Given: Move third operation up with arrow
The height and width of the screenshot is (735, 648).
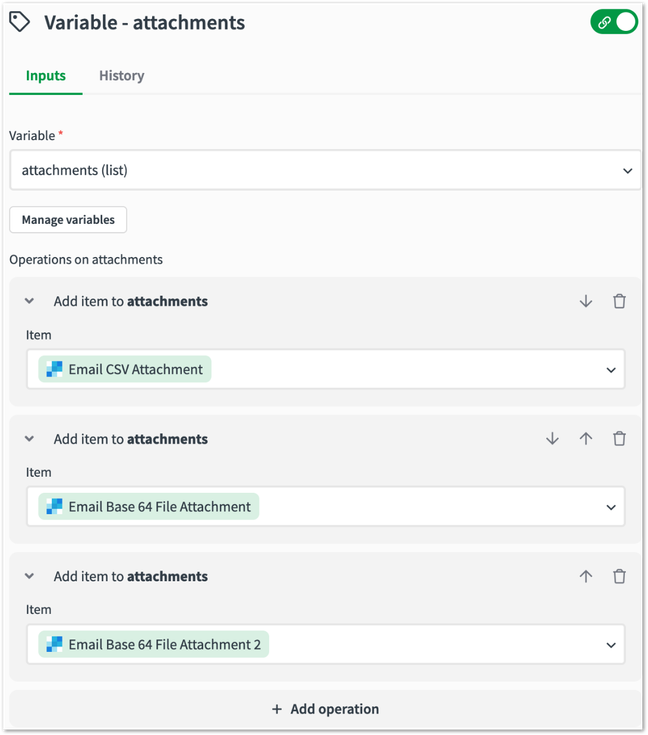Looking at the screenshot, I should [586, 577].
